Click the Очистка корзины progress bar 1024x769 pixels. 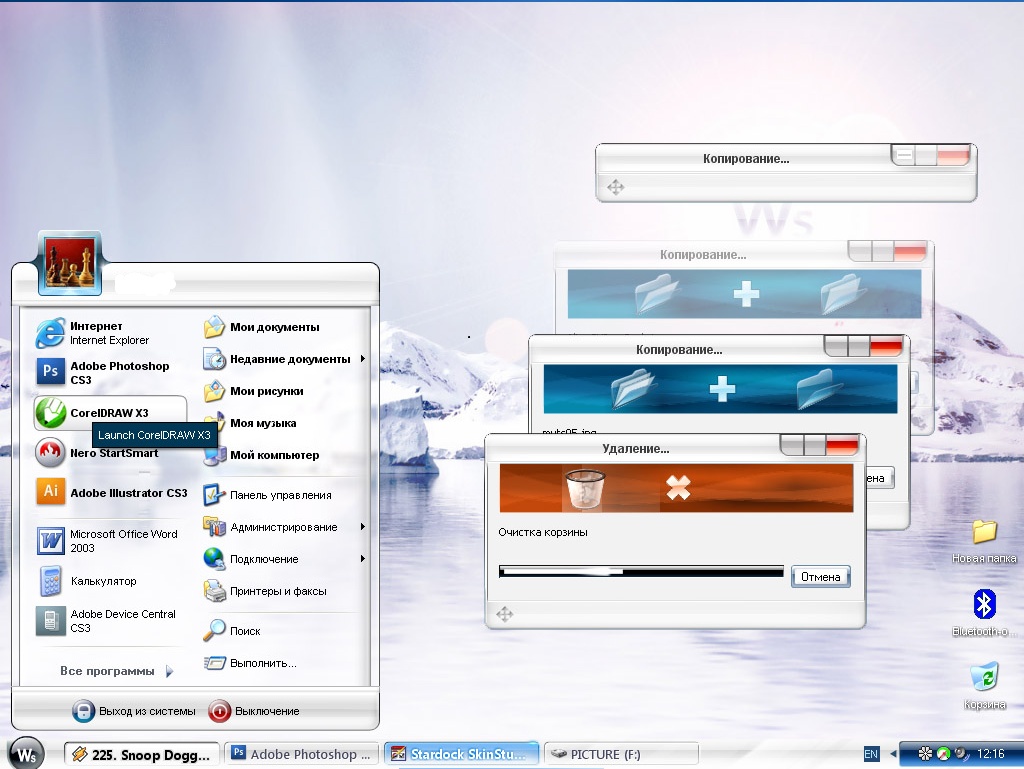click(x=640, y=572)
